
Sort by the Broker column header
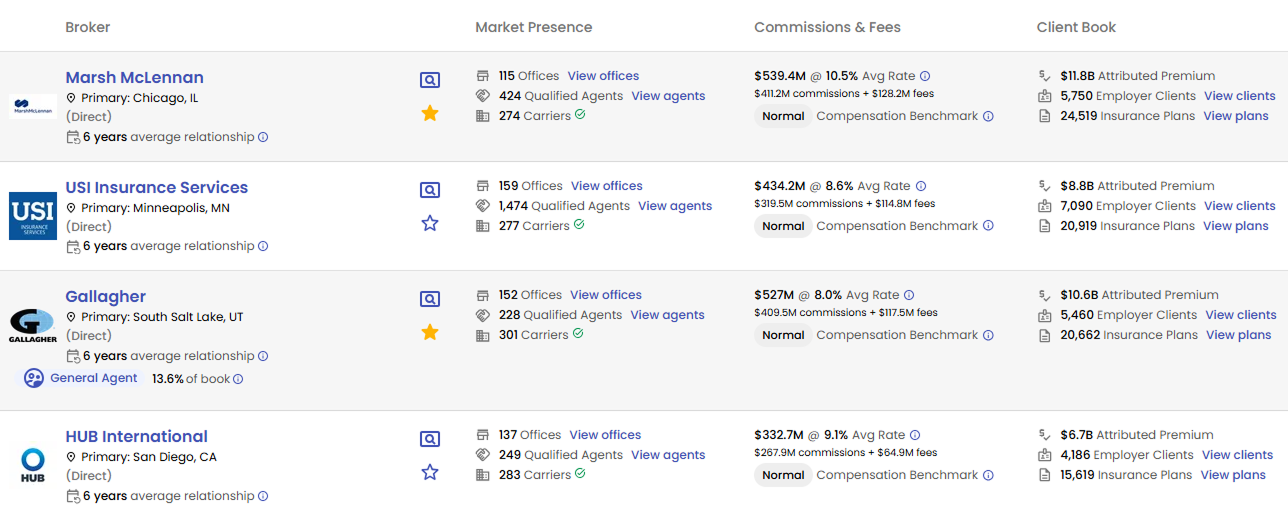[88, 27]
